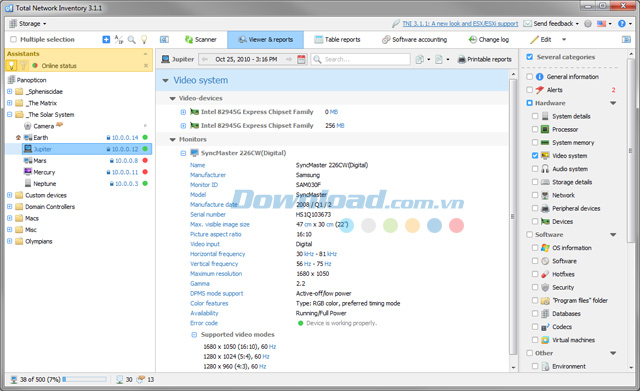Click Printable reports button
The width and height of the screenshot is (640, 391).
point(484,59)
